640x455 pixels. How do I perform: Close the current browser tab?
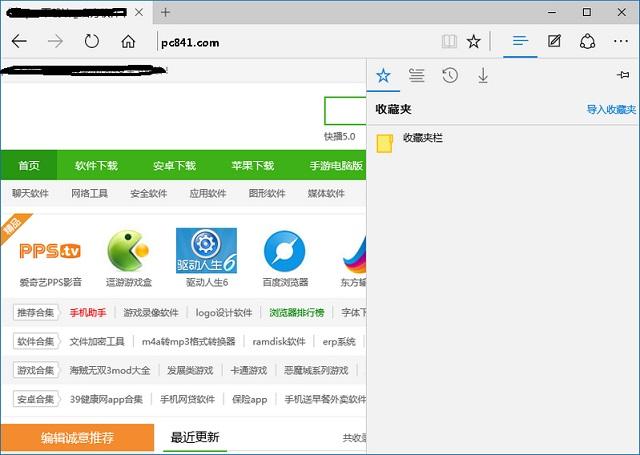[139, 12]
